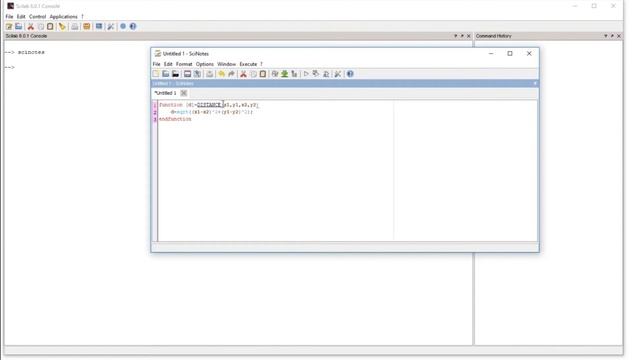
Task: Execute the script with the play icon
Action: pyautogui.click(x=306, y=74)
